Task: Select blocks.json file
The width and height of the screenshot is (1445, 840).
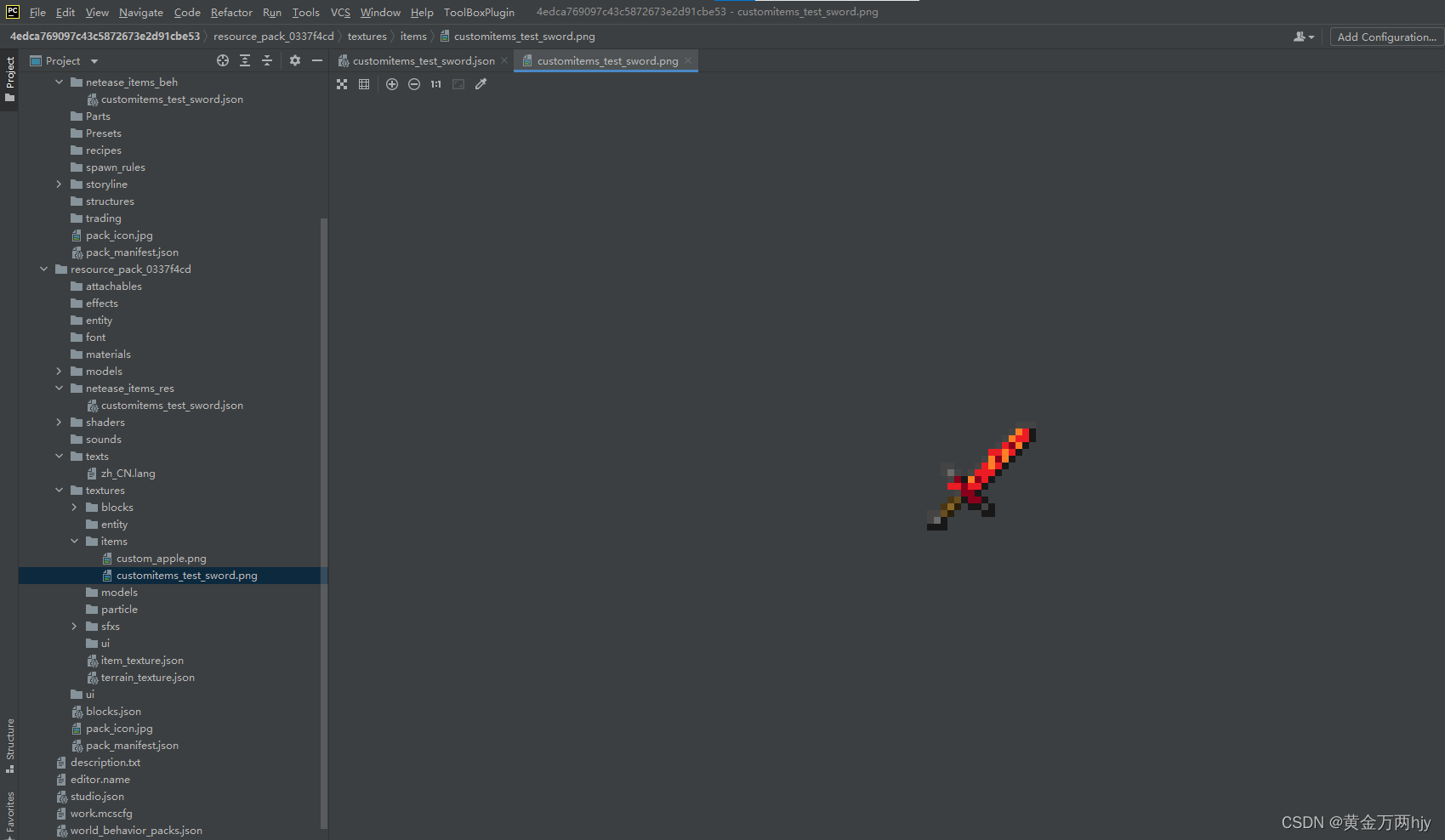Action: [x=113, y=711]
